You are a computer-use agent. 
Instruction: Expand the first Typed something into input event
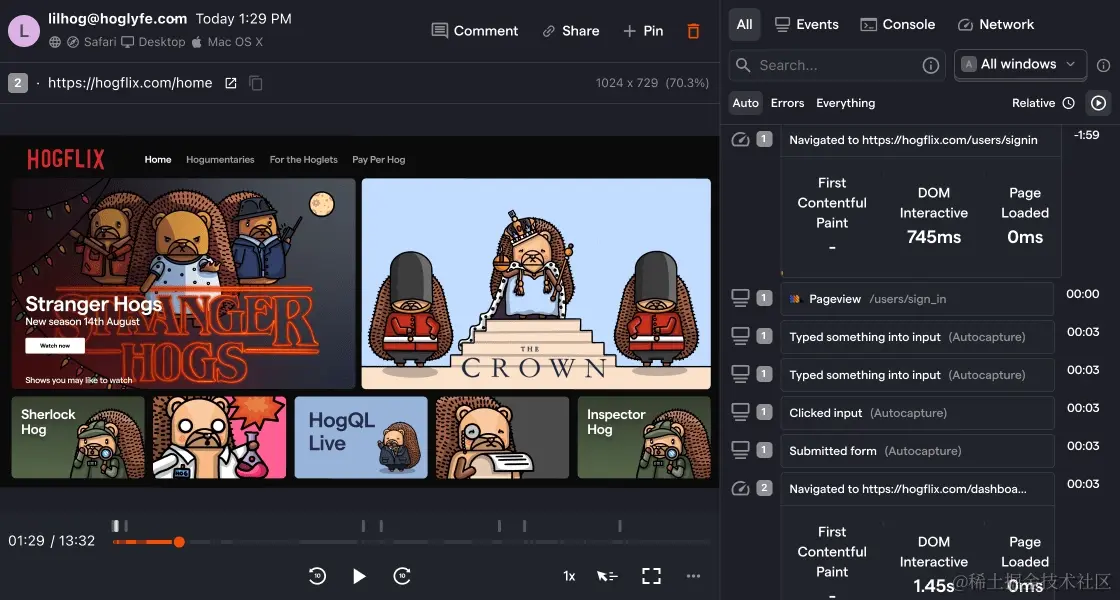click(917, 337)
